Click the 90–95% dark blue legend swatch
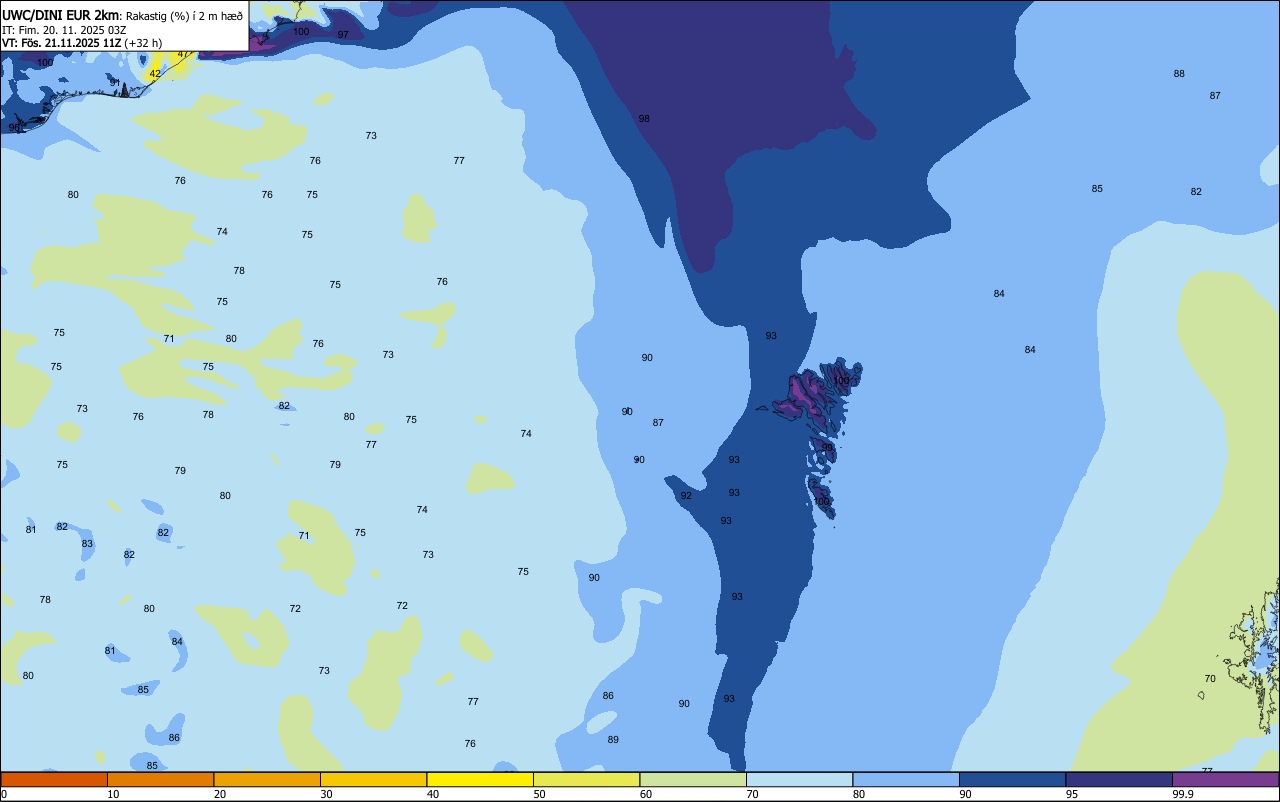Viewport: 1280px width, 802px height. 1012,779
